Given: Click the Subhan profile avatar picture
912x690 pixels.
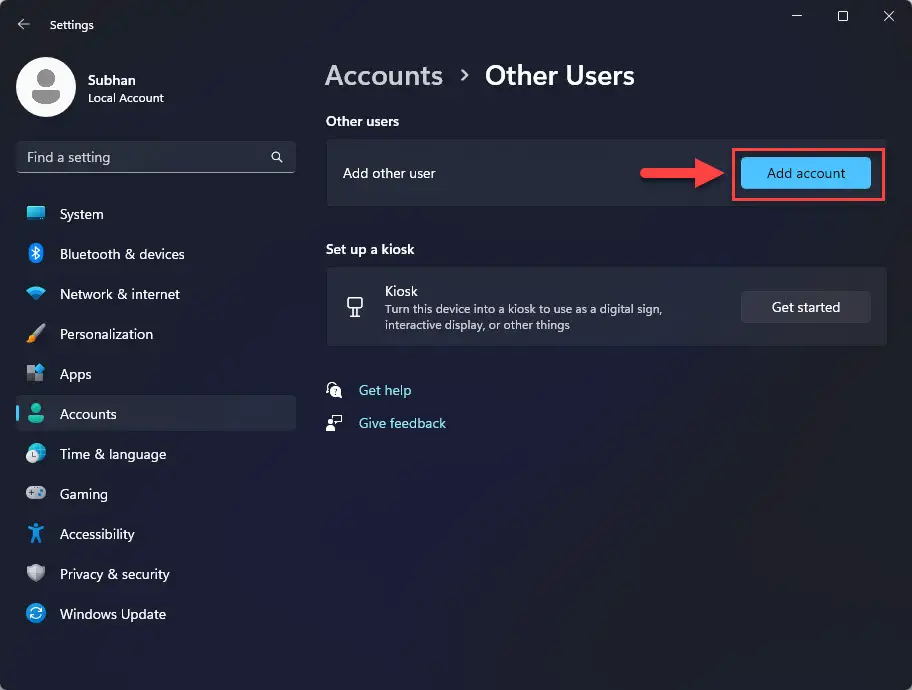Looking at the screenshot, I should coord(46,87).
